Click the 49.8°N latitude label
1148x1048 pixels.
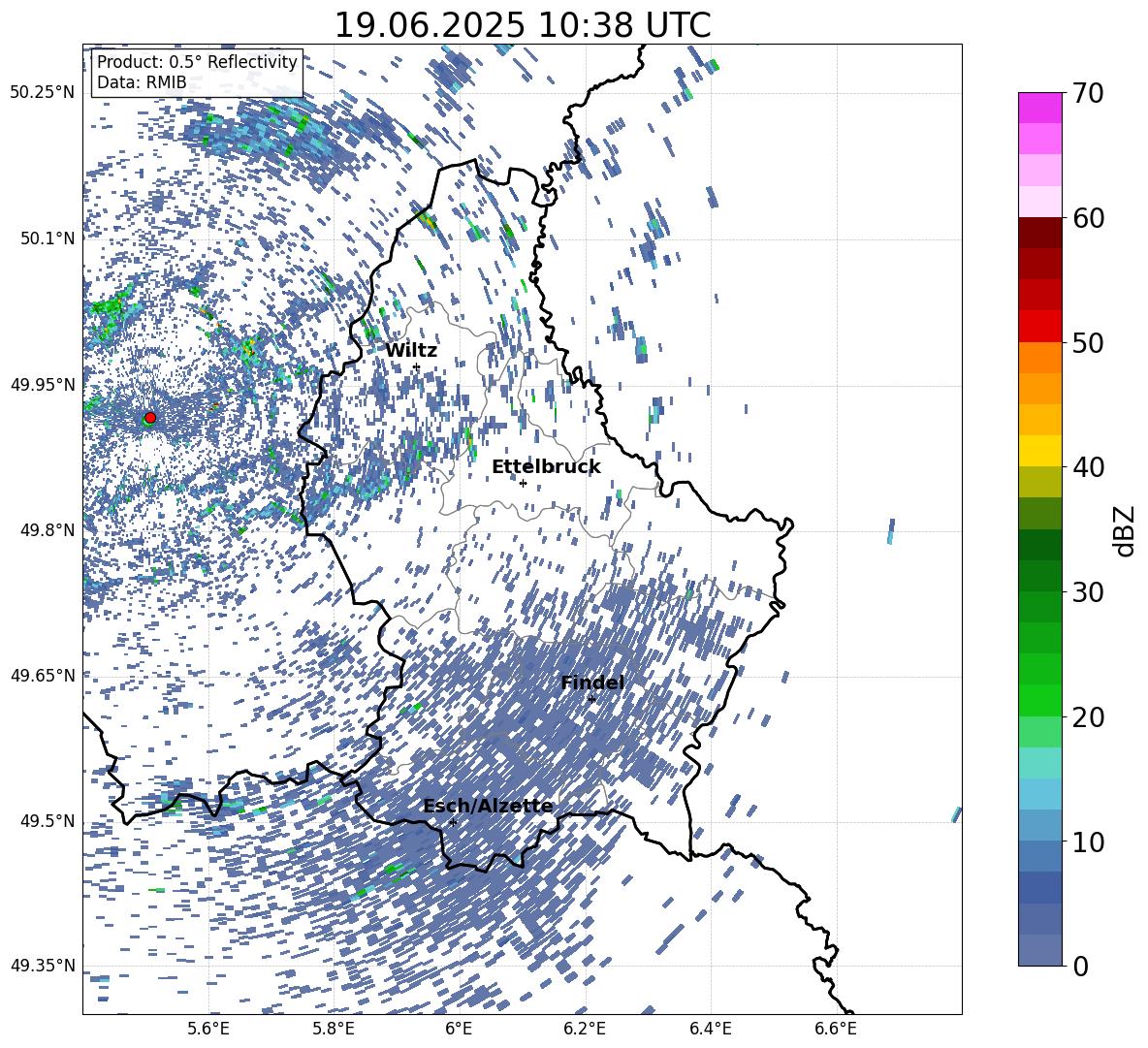(x=48, y=529)
